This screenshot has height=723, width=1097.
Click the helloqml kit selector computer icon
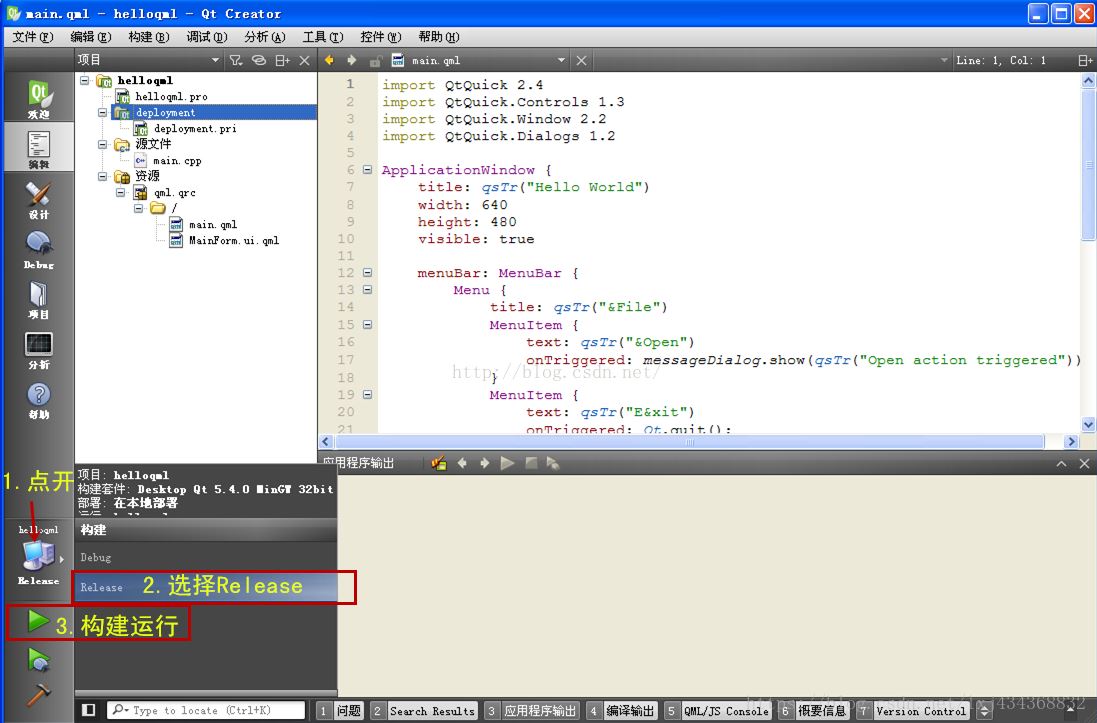(38, 556)
